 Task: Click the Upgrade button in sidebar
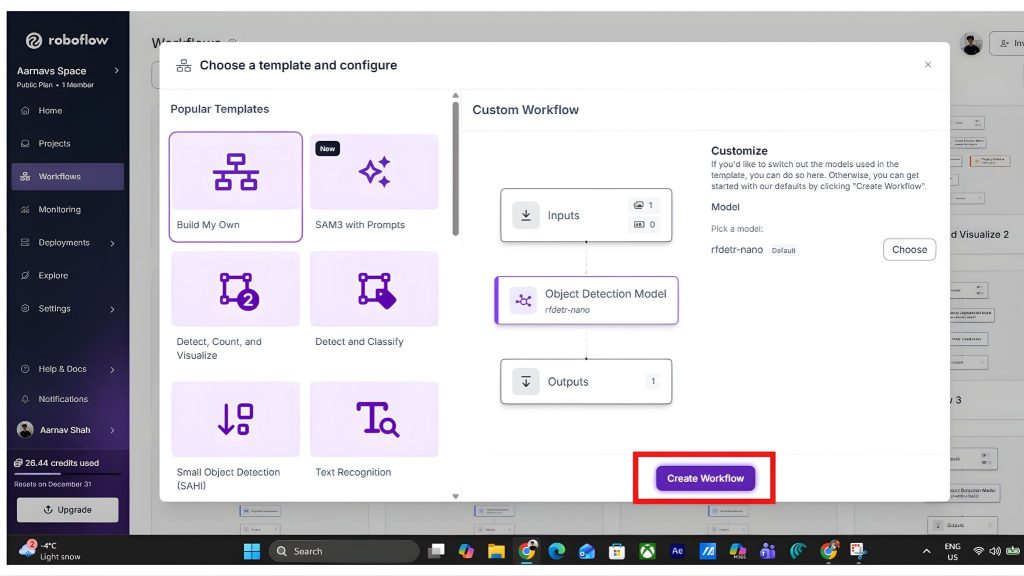click(66, 510)
